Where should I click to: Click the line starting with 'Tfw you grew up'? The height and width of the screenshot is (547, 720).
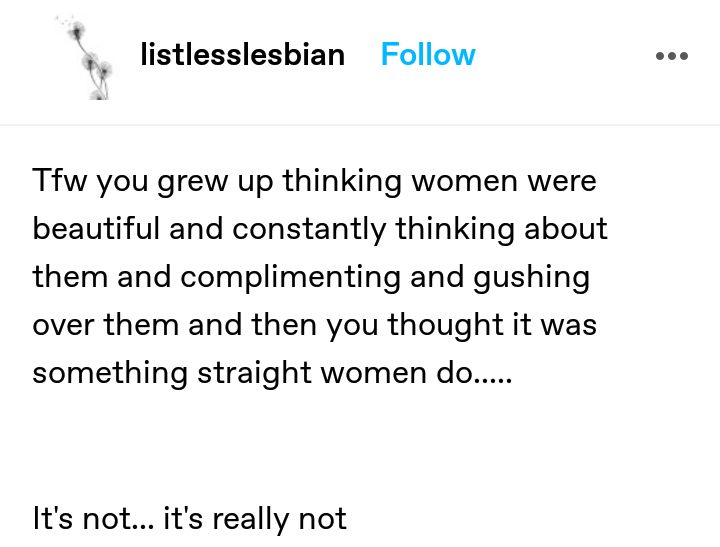coord(315,181)
